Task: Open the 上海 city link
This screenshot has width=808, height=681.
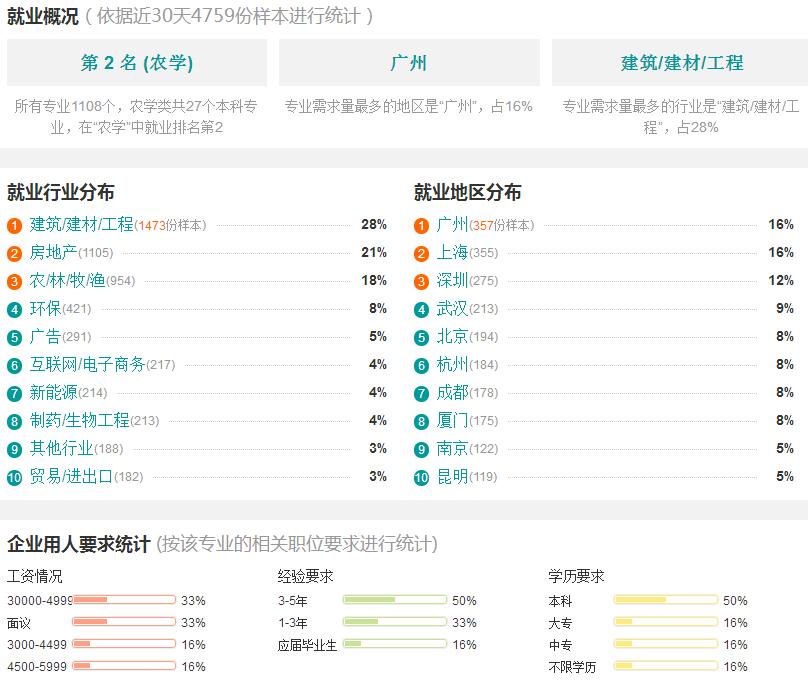Action: [452, 252]
